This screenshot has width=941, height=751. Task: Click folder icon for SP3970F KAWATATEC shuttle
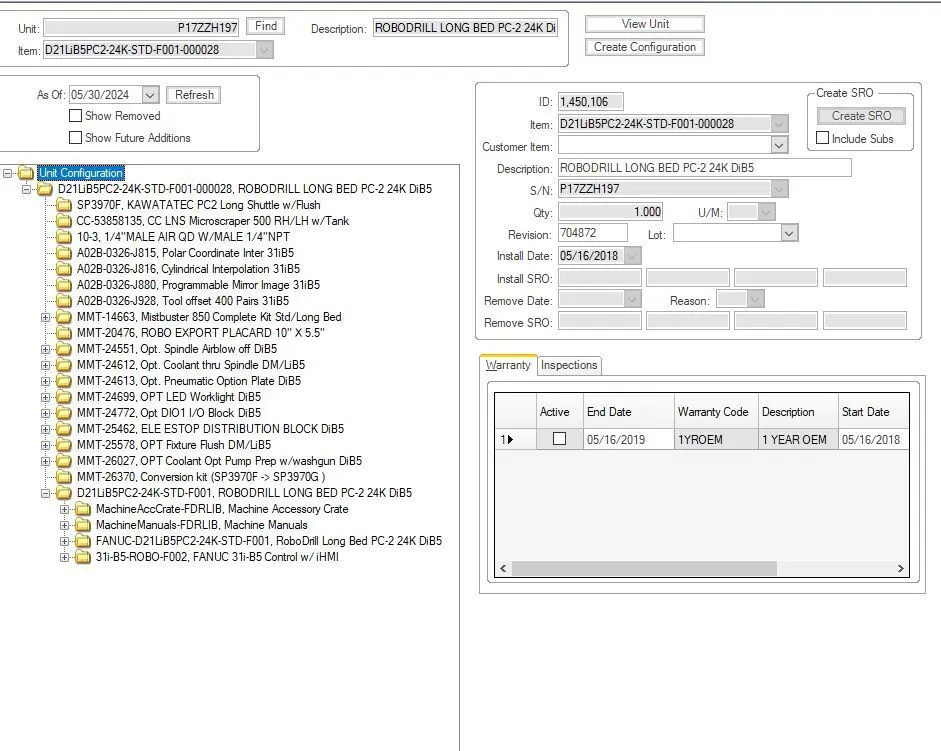(65, 205)
